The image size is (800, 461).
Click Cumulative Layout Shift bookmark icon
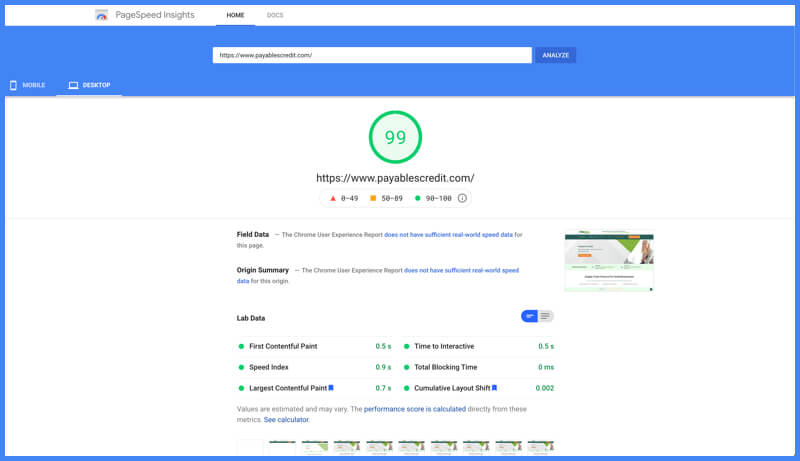coord(494,388)
